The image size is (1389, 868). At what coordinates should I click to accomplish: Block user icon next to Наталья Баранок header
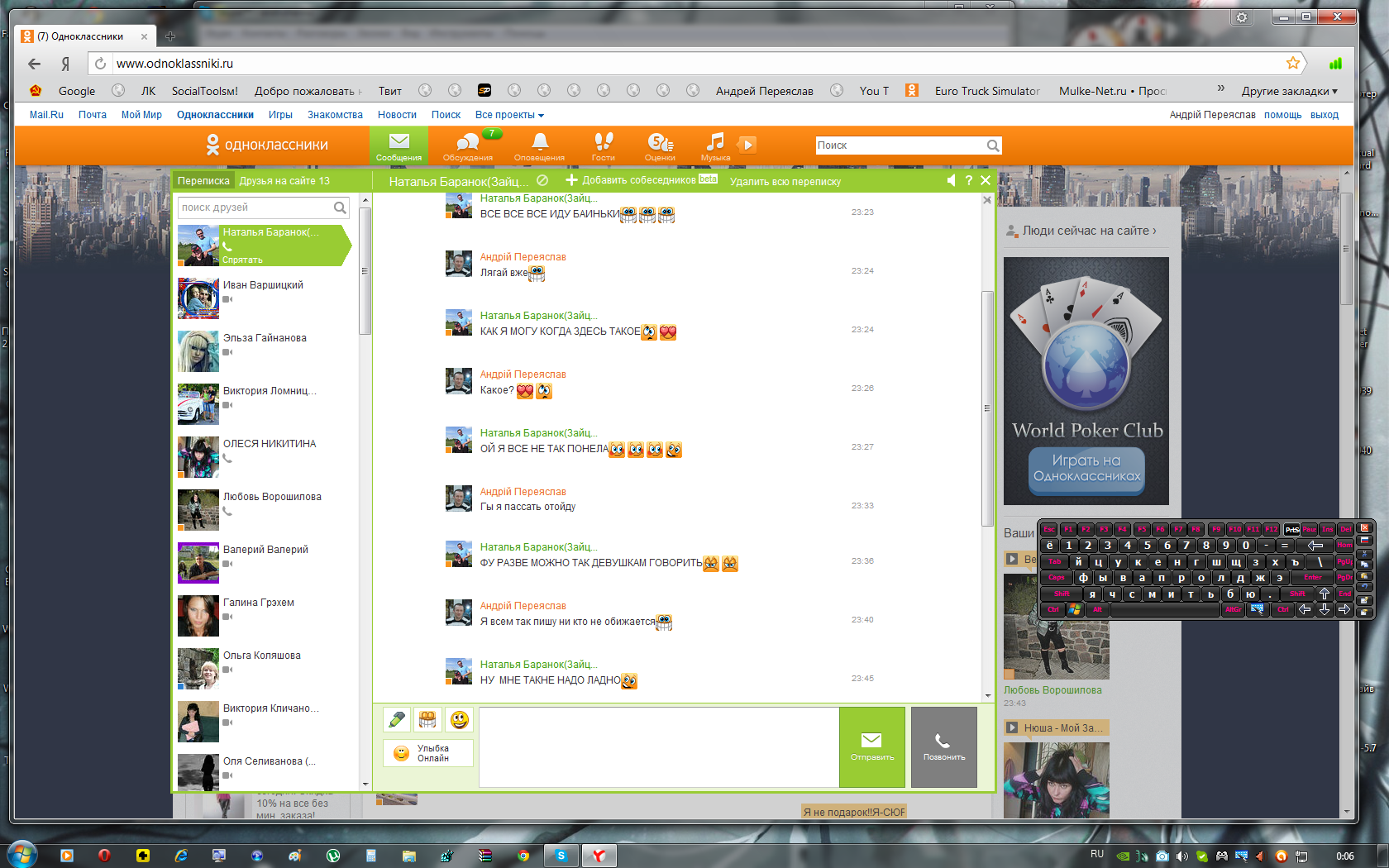542,180
